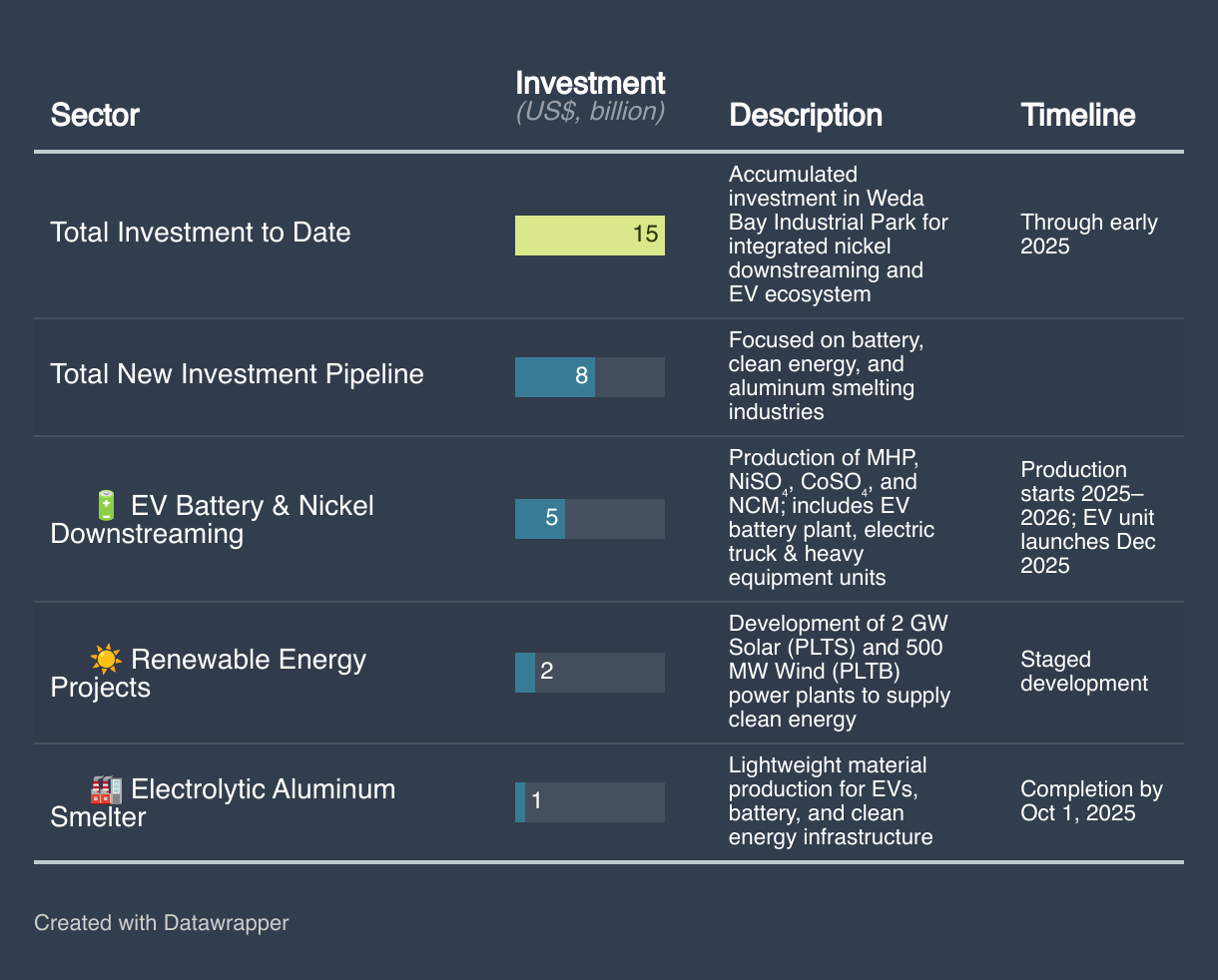This screenshot has height=980, width=1218.
Task: Click the Weda Bay Industrial Park description
Action: tap(839, 235)
